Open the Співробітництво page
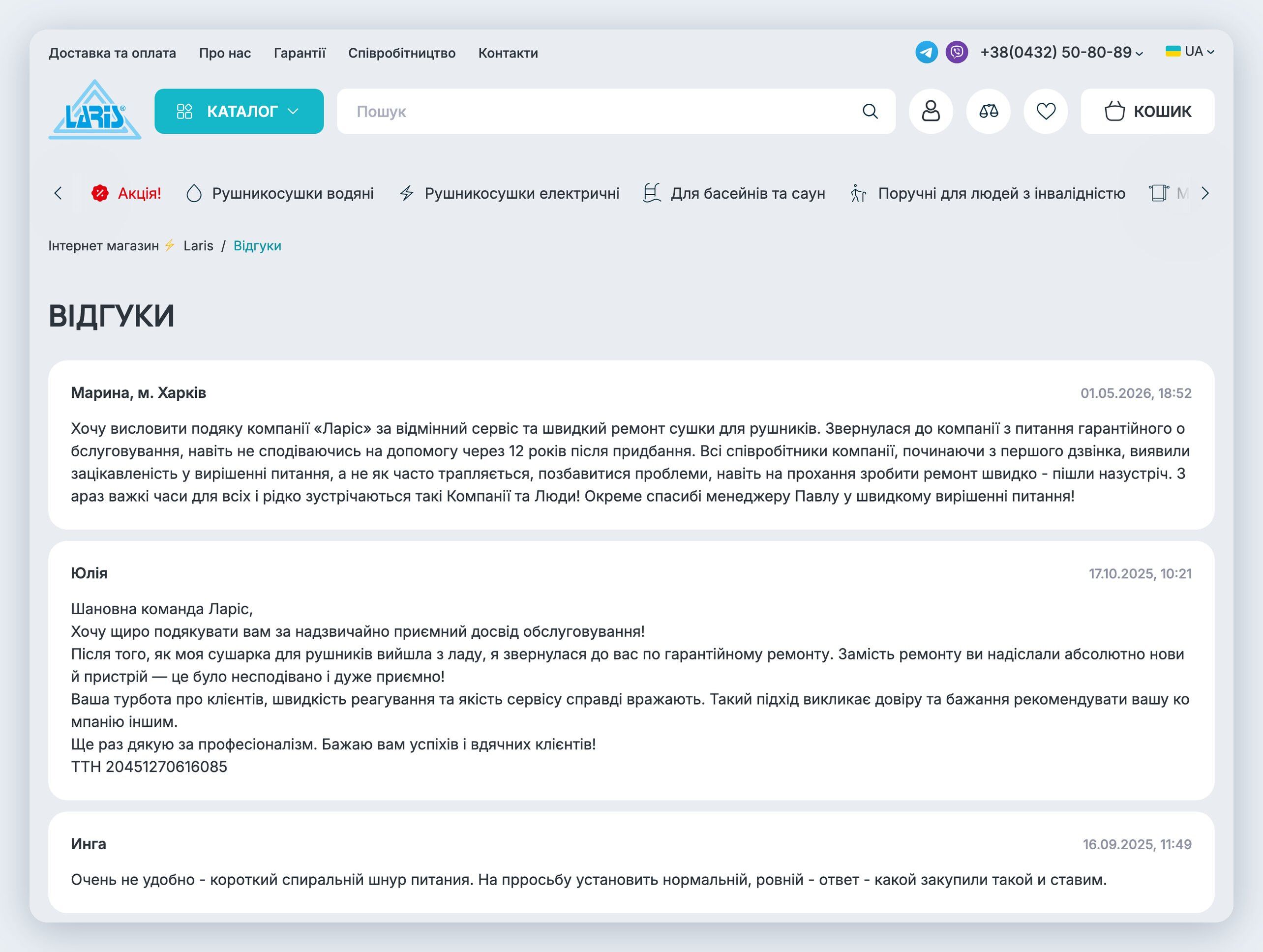 (x=402, y=53)
